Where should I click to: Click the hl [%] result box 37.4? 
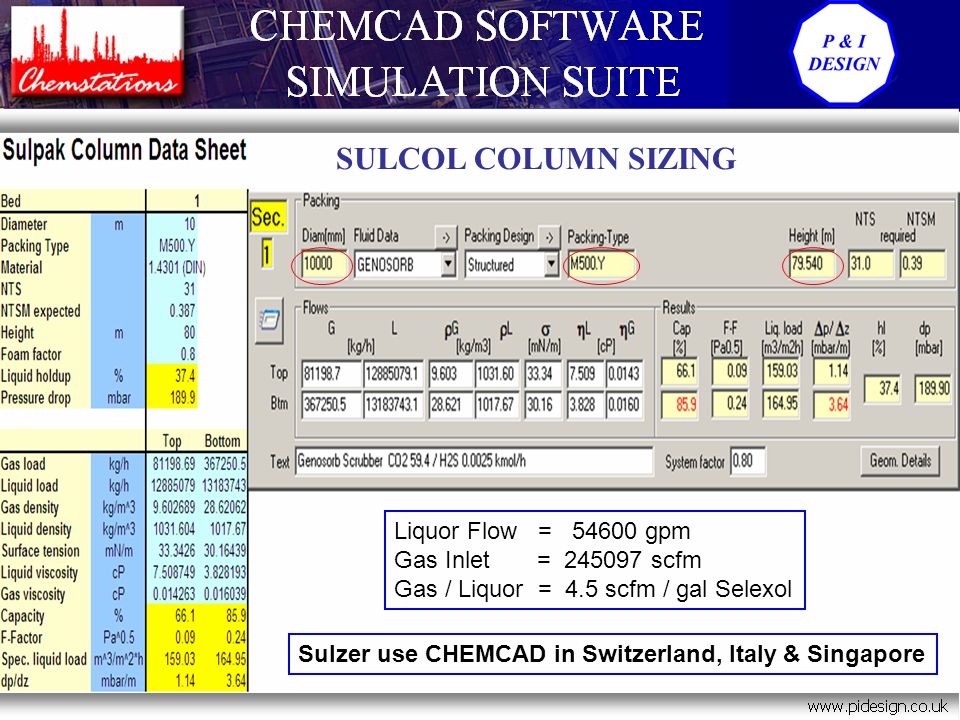[882, 389]
